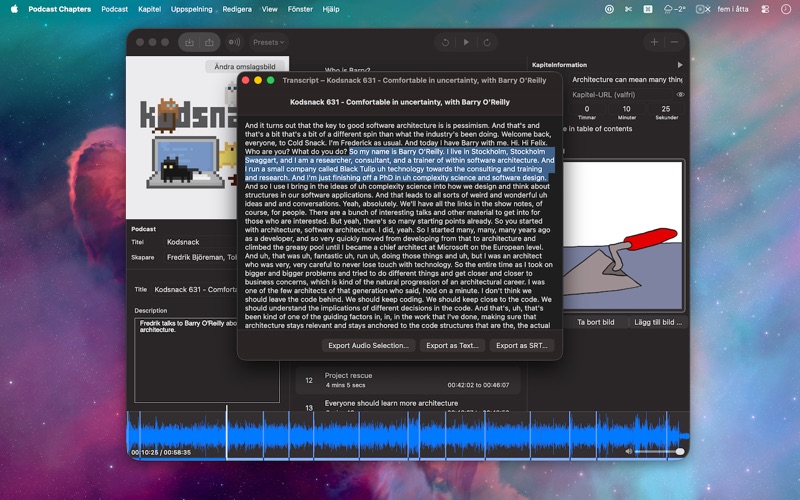800x500 pixels.
Task: Click the screen recording menu bar icon
Action: point(703,9)
